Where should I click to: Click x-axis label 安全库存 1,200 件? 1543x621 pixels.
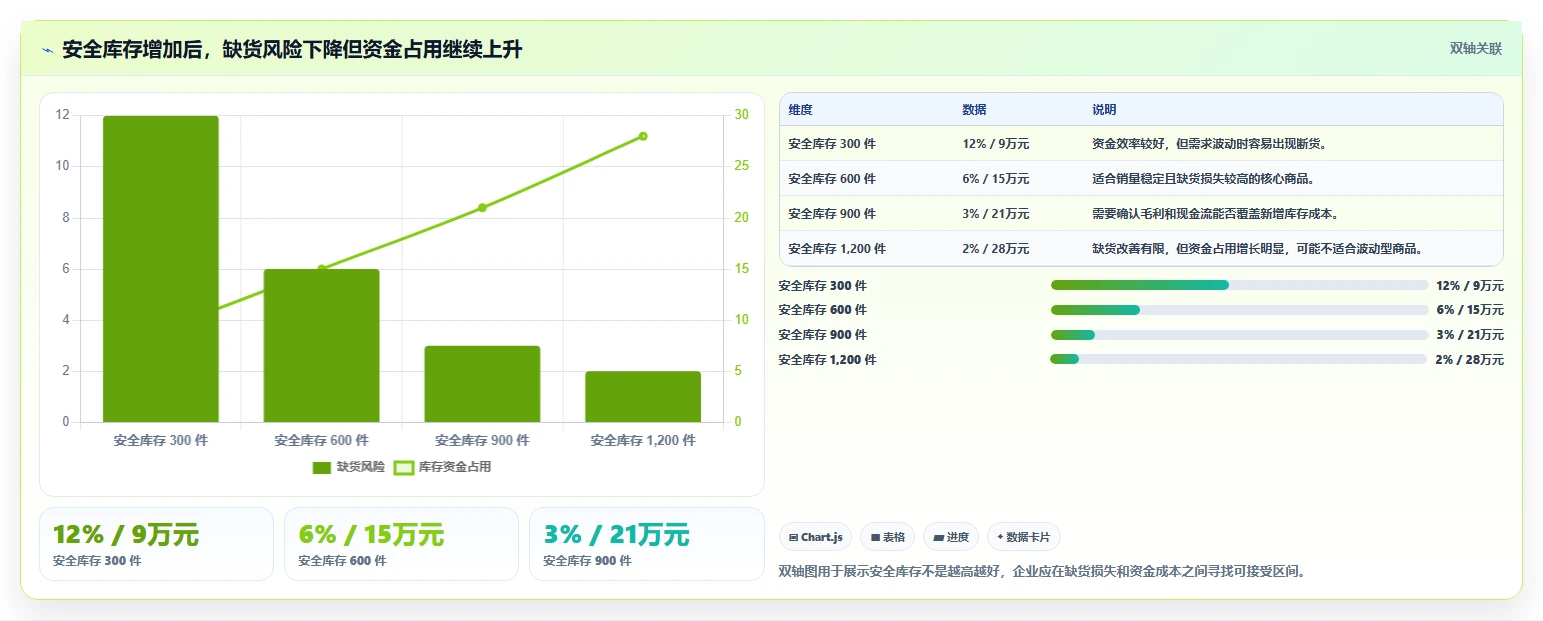pyautogui.click(x=643, y=440)
